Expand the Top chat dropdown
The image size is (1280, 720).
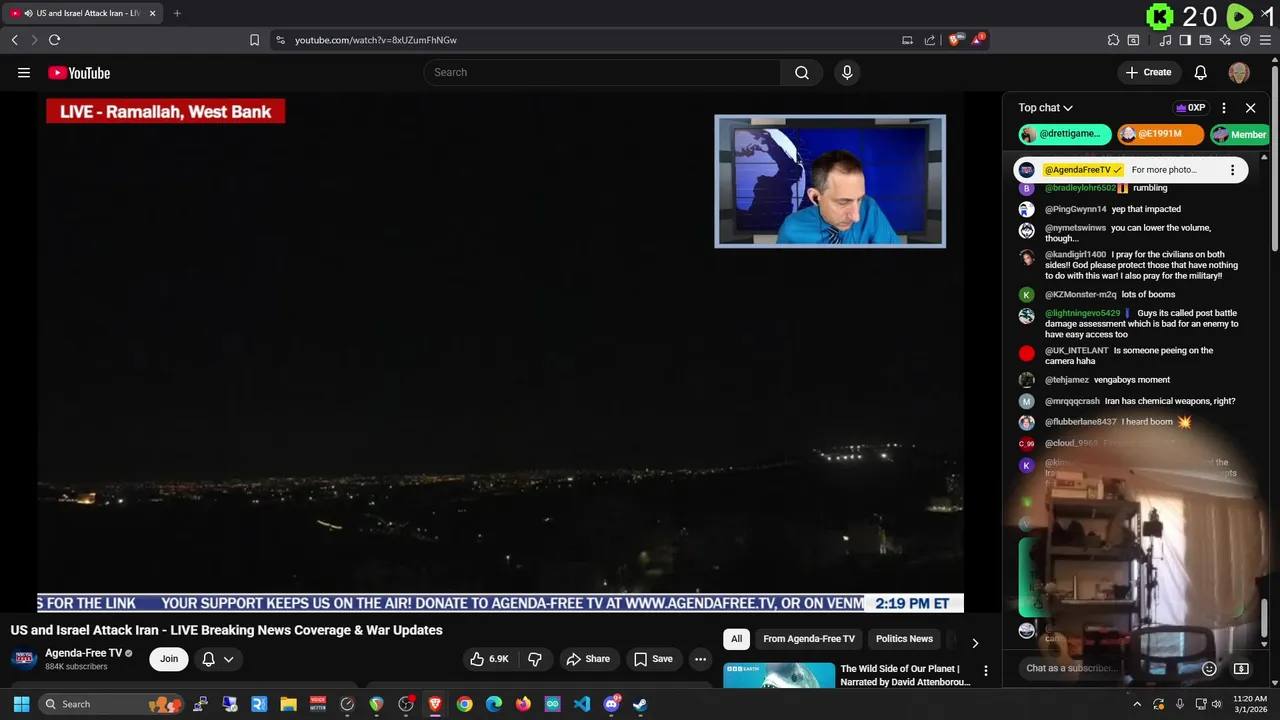tap(1045, 108)
